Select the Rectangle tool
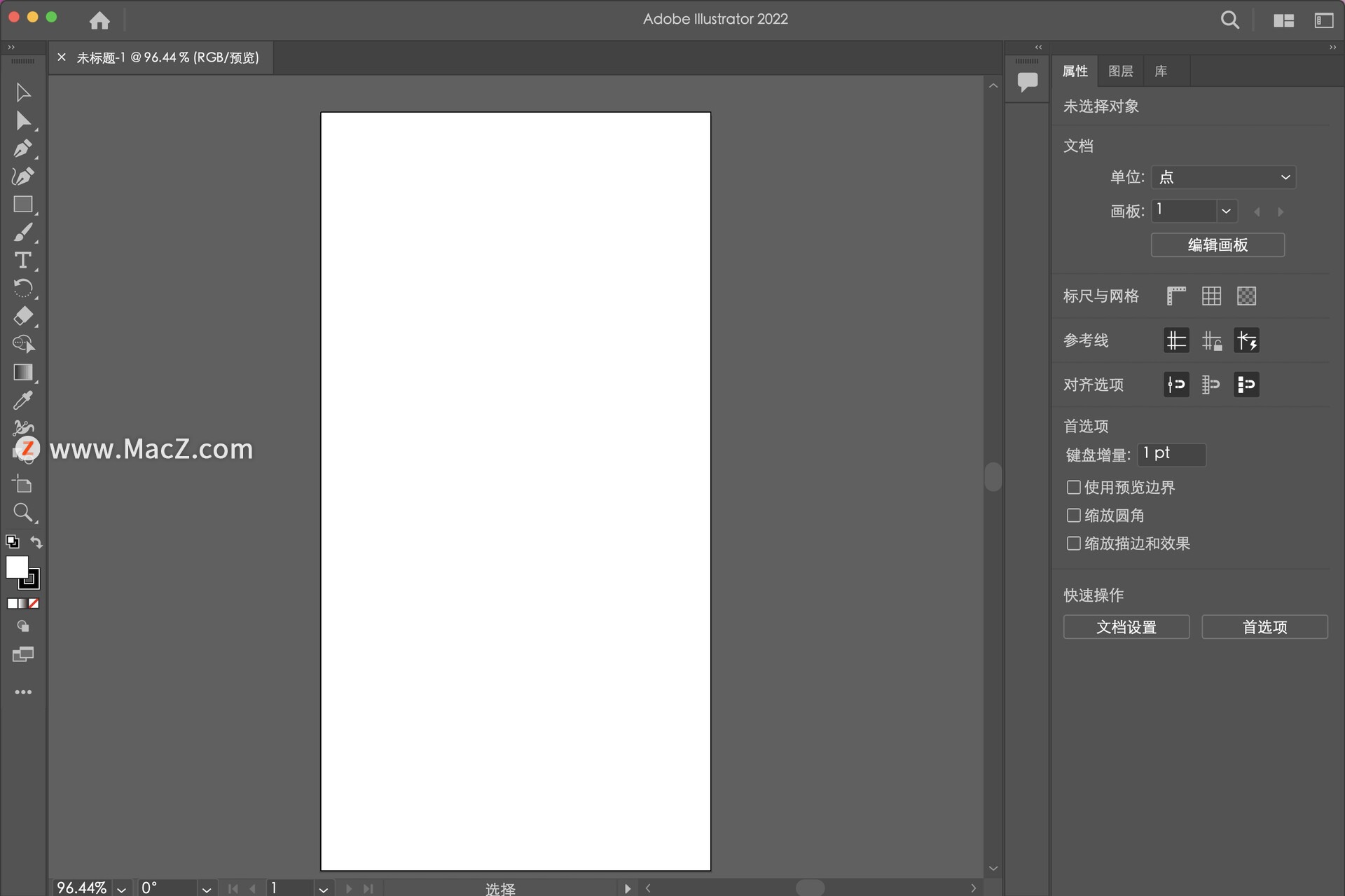1345x896 pixels. 22,205
